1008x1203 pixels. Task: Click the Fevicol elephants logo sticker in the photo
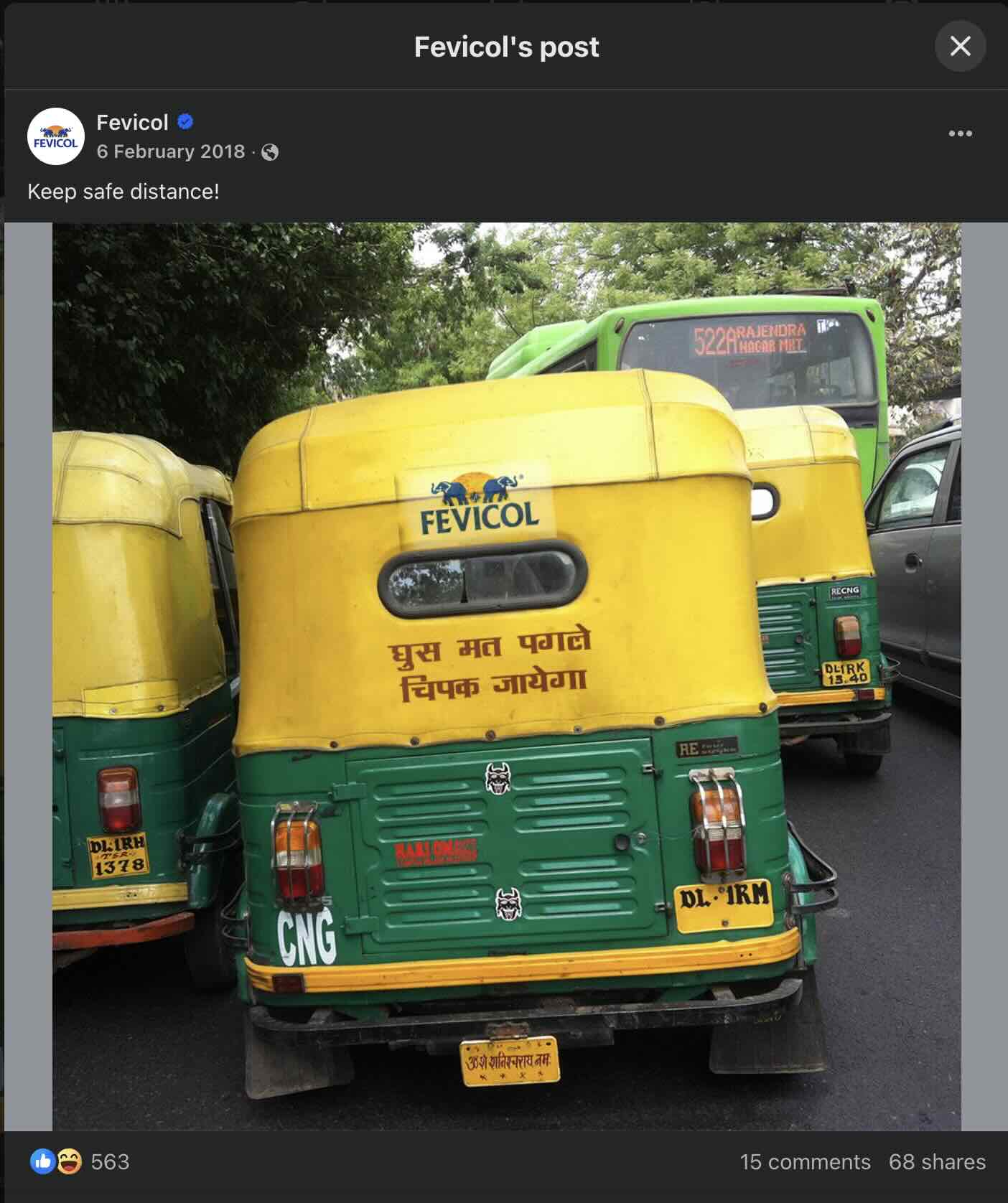(x=477, y=501)
